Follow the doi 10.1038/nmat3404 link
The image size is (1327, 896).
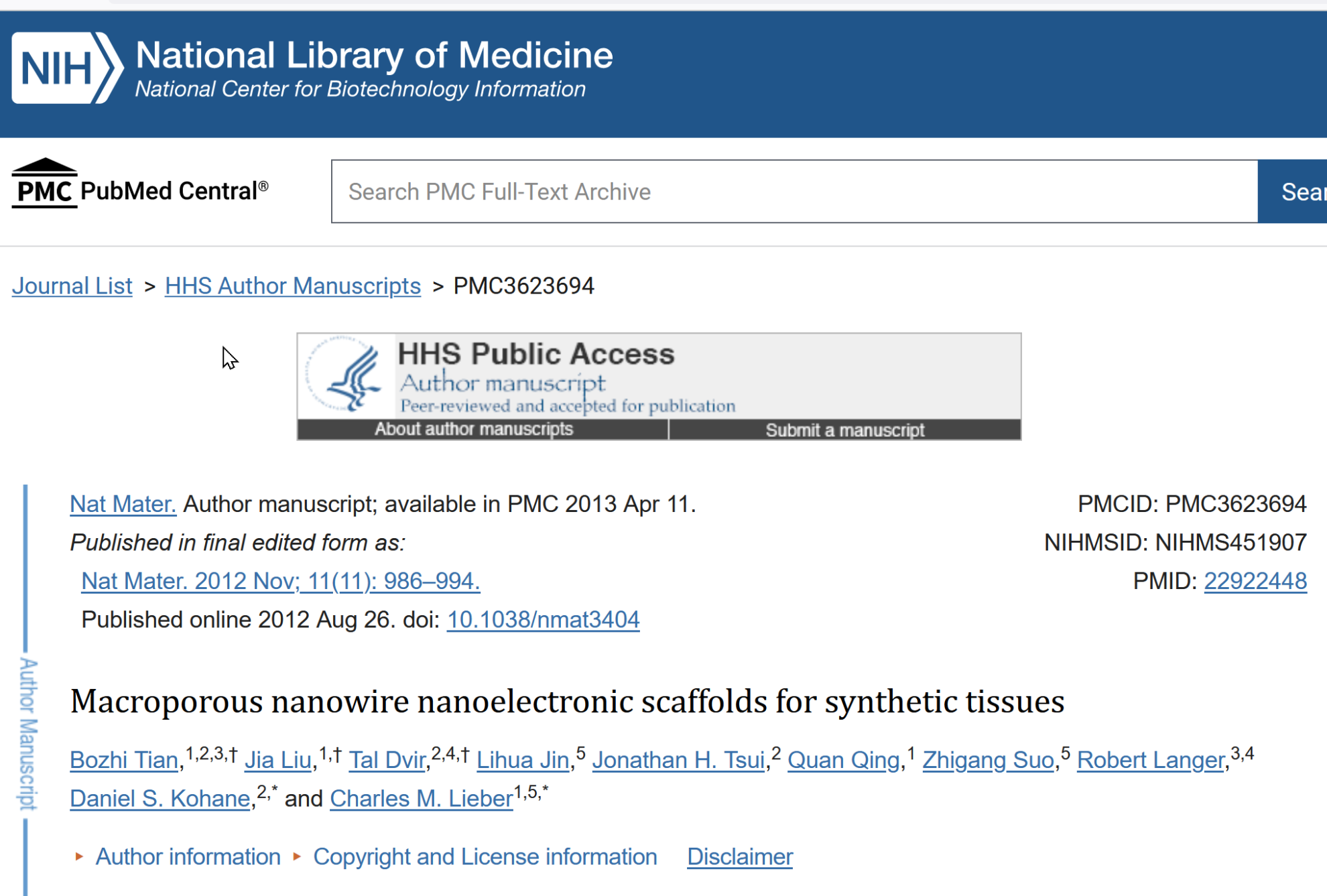543,620
